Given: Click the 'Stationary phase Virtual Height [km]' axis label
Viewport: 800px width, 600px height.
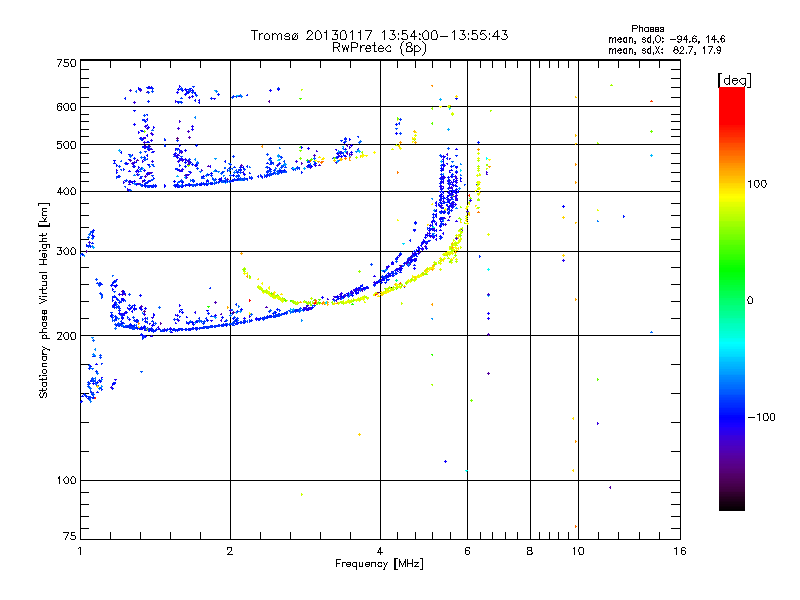Looking at the screenshot, I should click(43, 301).
